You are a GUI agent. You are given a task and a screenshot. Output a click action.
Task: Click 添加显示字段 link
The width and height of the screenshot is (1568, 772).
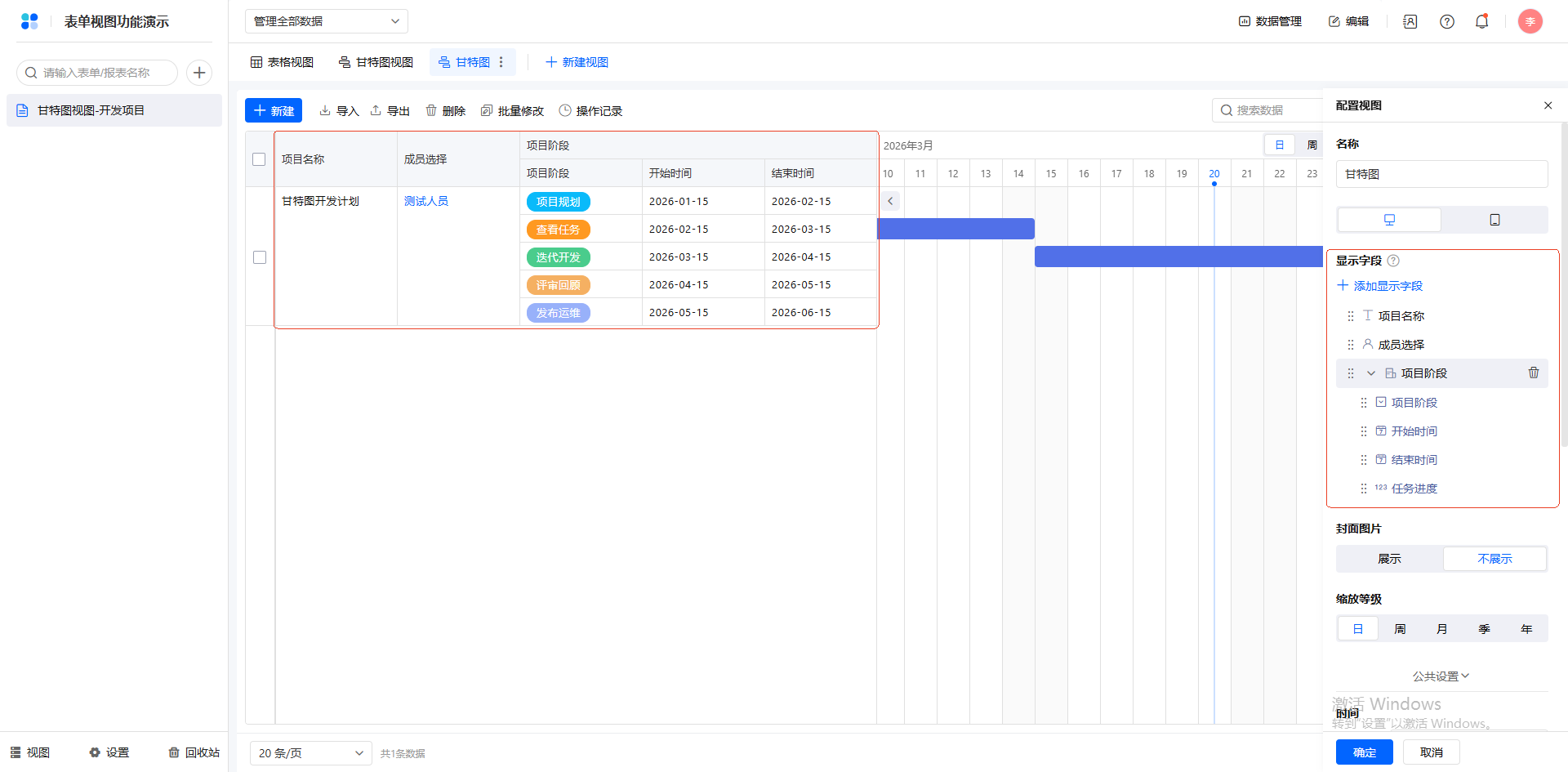1380,286
